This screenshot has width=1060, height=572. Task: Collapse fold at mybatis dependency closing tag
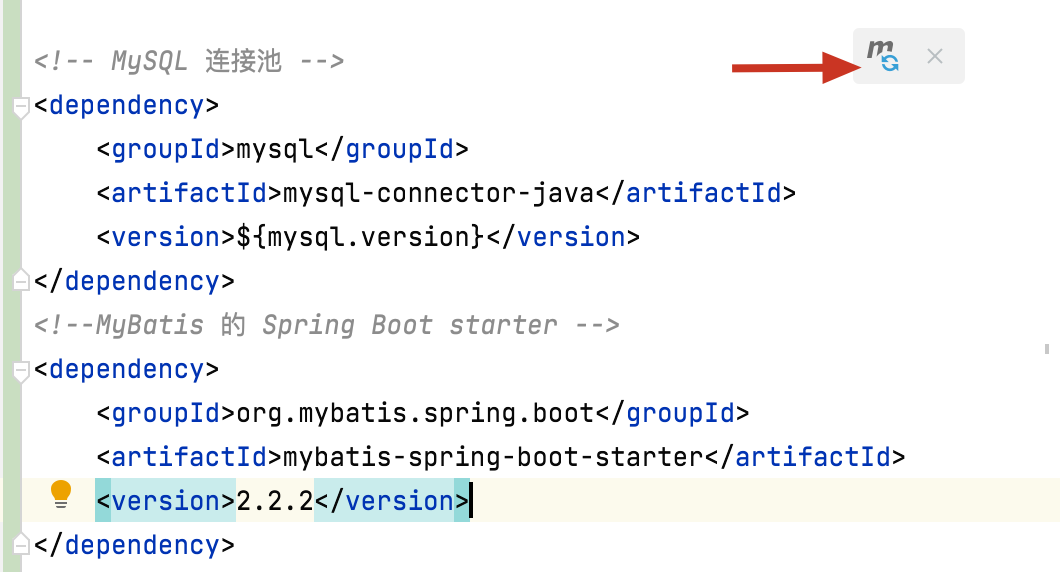pyautogui.click(x=21, y=544)
